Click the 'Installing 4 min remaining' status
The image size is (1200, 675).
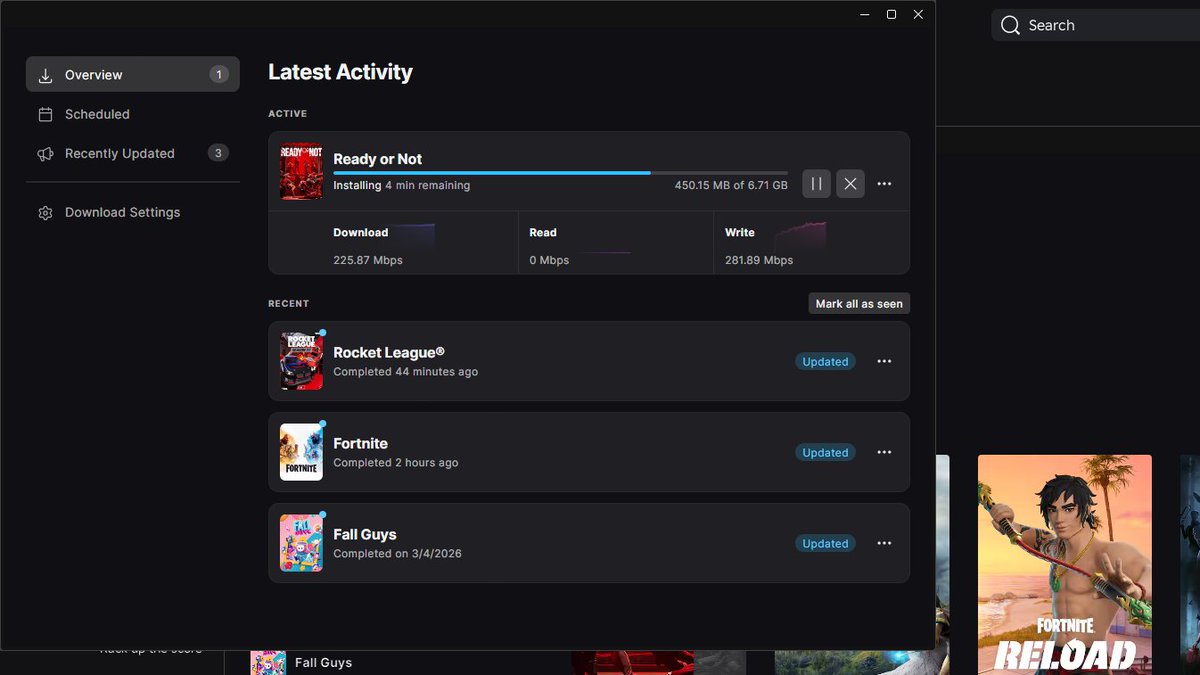coord(401,186)
